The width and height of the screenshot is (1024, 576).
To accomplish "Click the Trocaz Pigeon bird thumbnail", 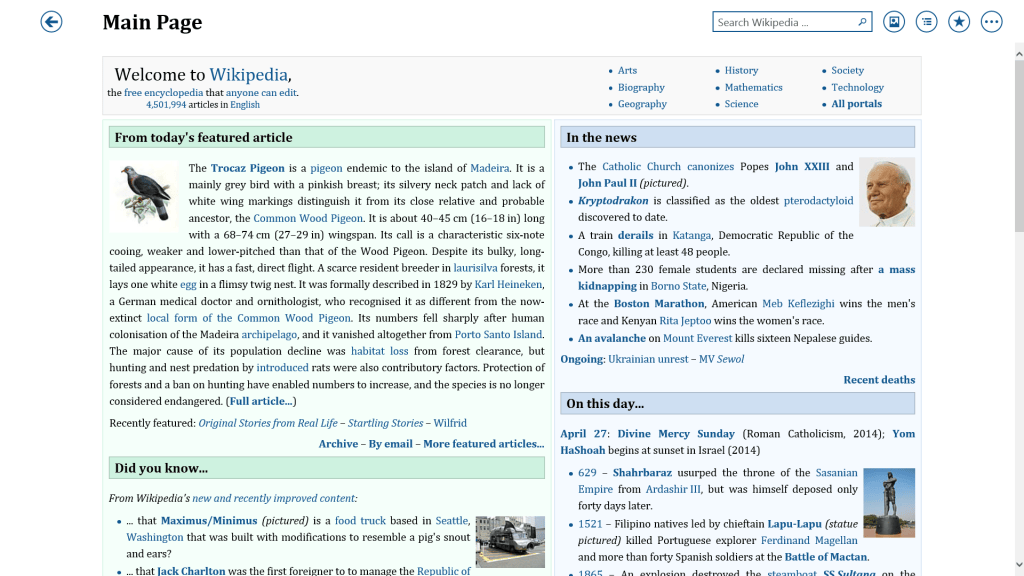I will tap(143, 195).
